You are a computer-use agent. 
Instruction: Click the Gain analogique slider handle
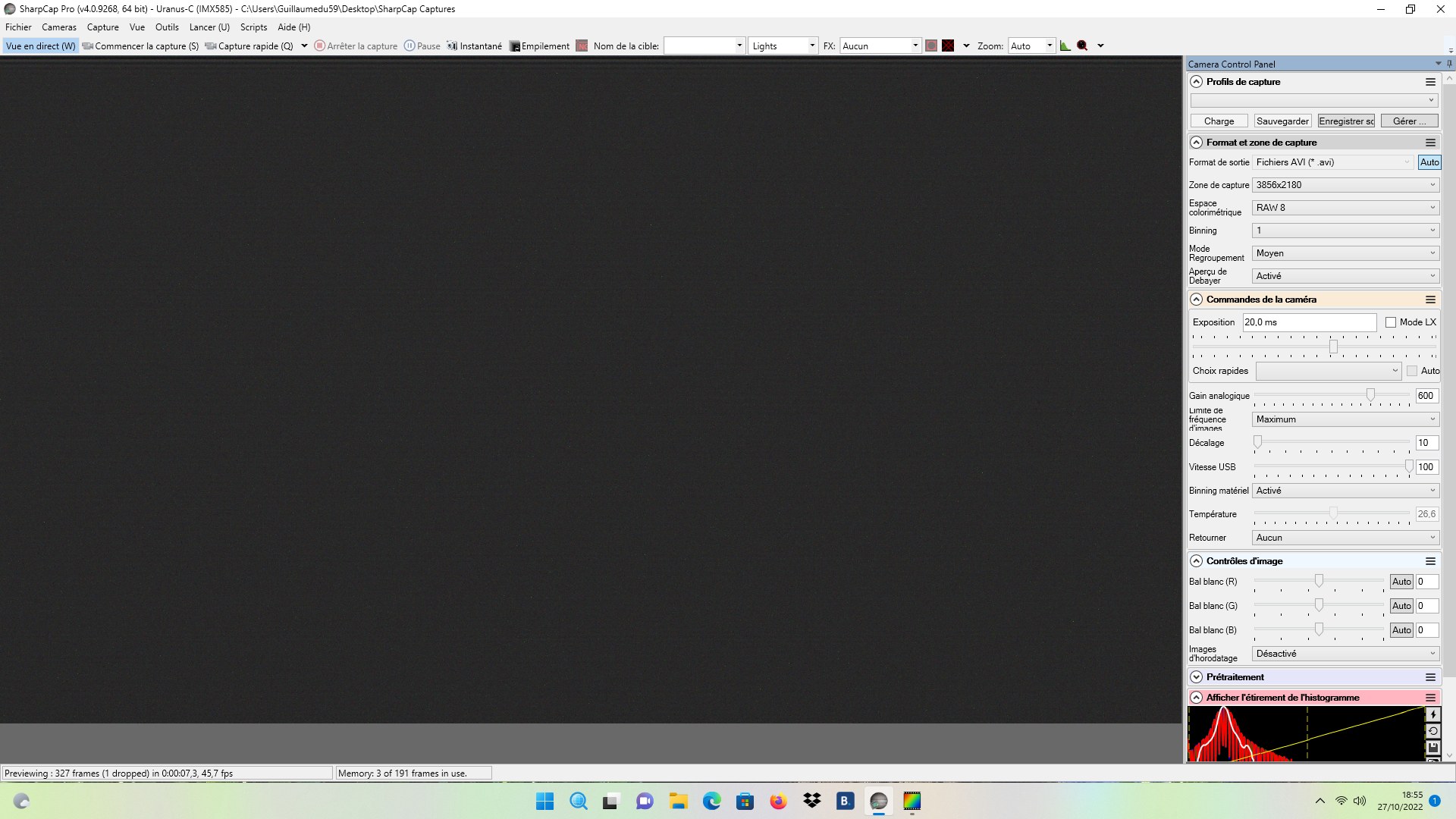[x=1370, y=395]
